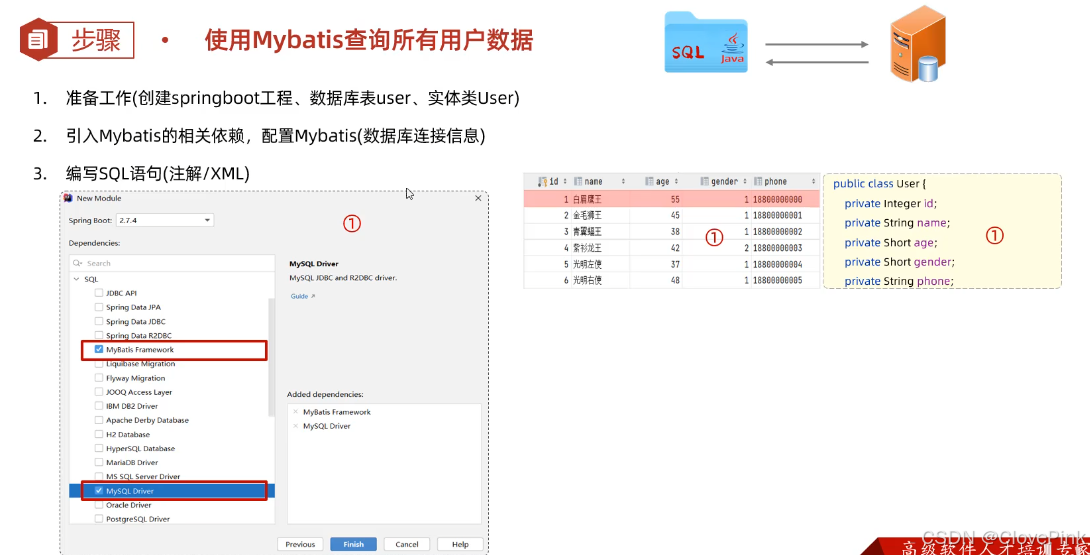Click the search magnifier icon in Dependencies
The width and height of the screenshot is (1090, 555).
77,263
